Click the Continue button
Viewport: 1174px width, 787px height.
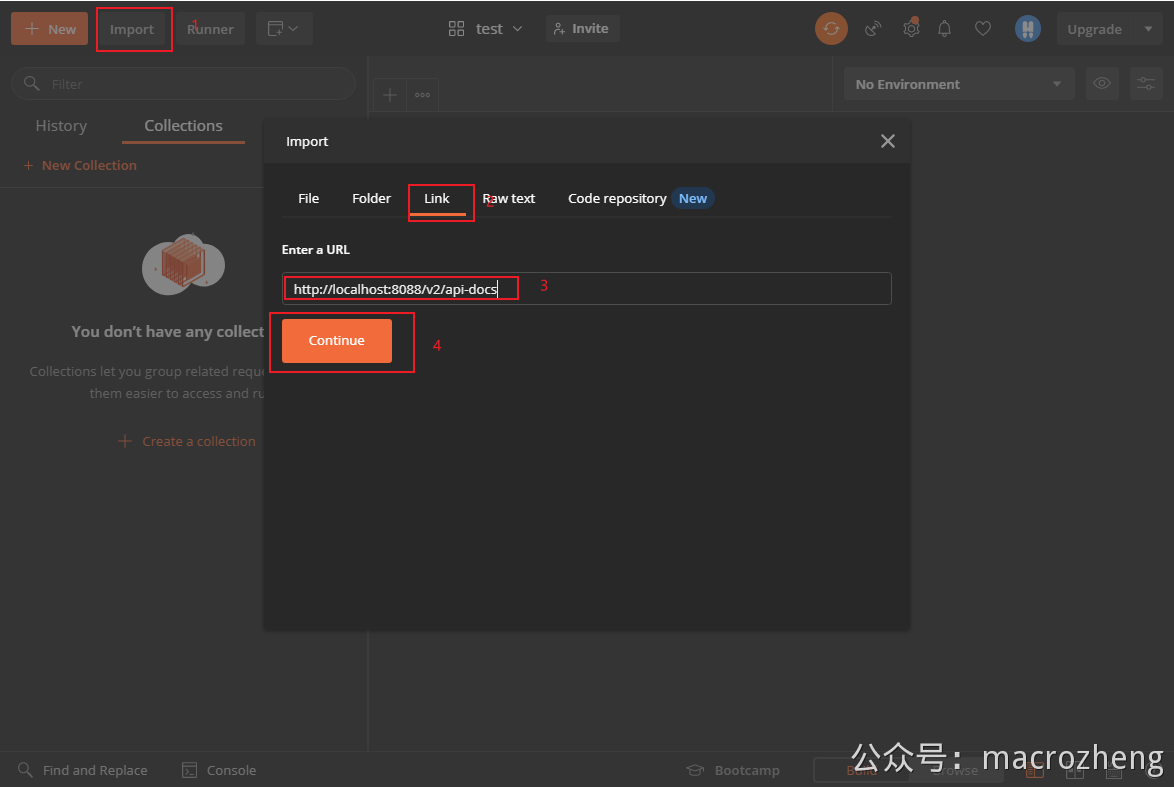[x=337, y=341]
